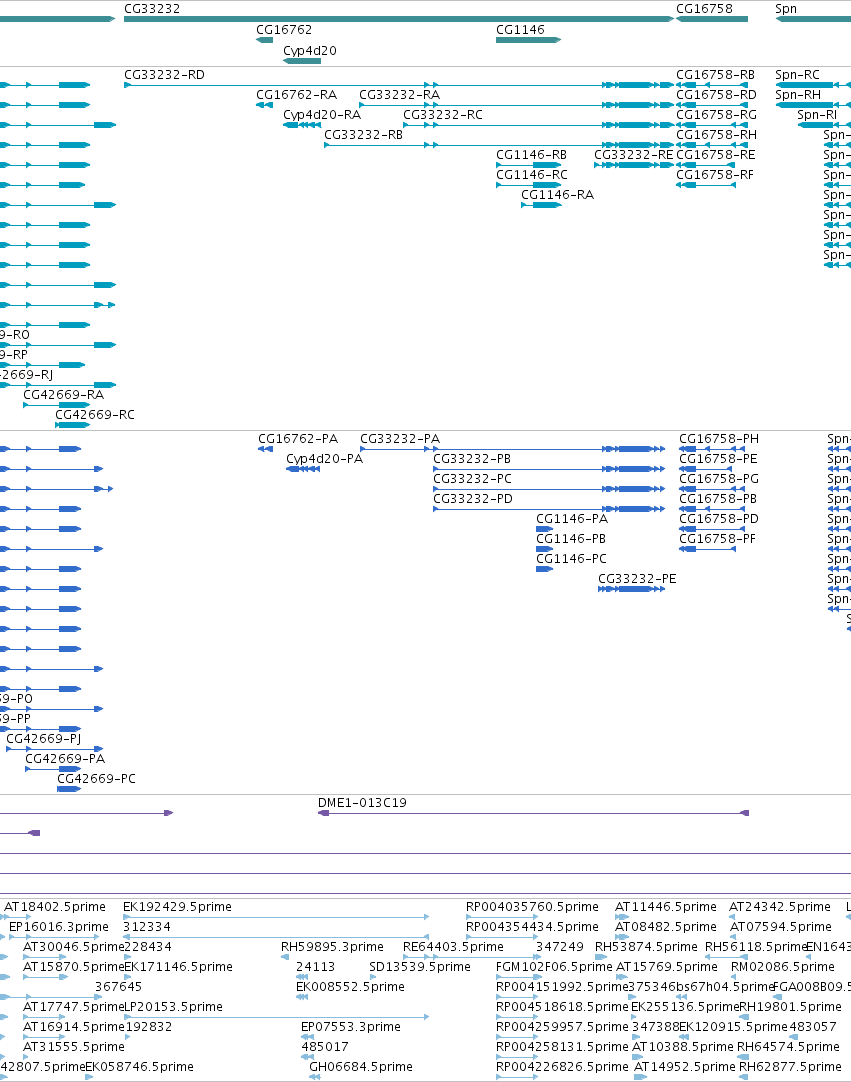The height and width of the screenshot is (1082, 851).
Task: Select transcript Cyp4d20-RA
Action: tap(322, 115)
